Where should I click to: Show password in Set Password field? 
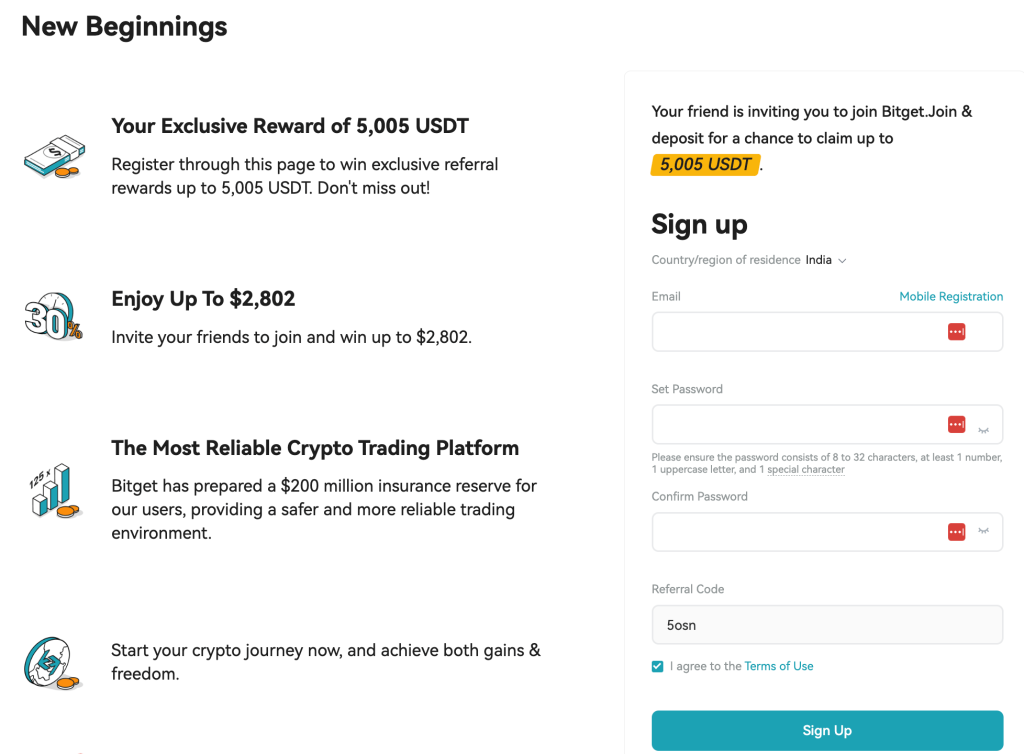pyautogui.click(x=983, y=426)
